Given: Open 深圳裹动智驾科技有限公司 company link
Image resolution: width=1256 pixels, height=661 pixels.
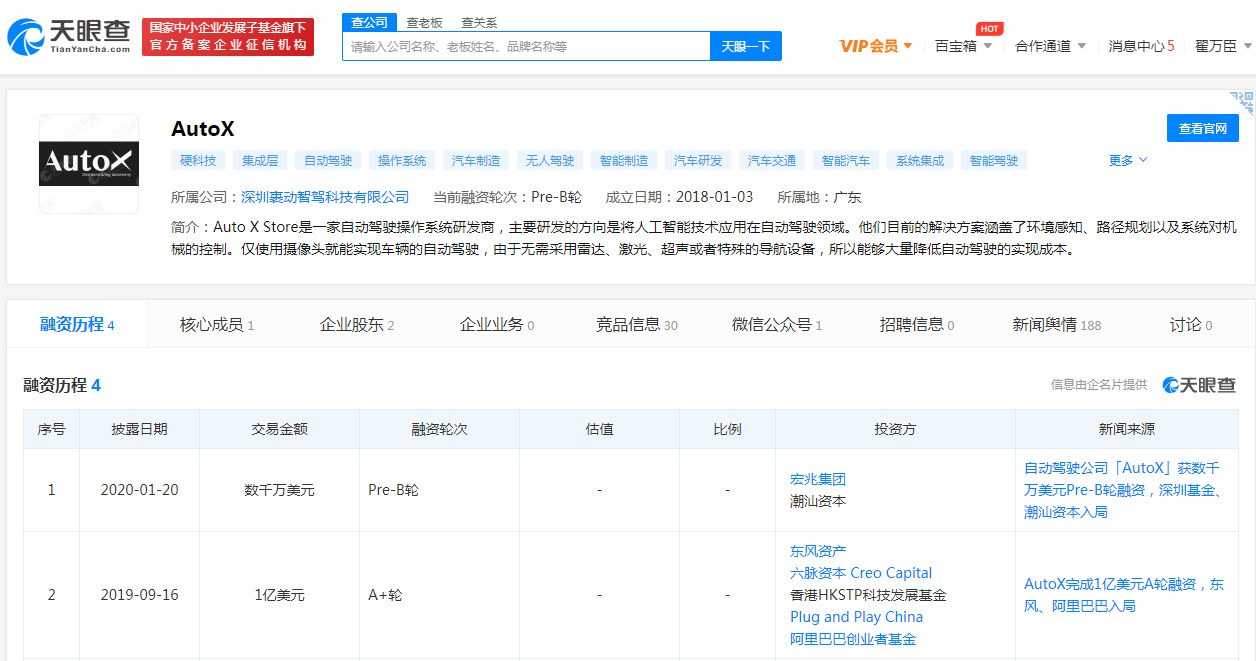Looking at the screenshot, I should [x=325, y=197].
